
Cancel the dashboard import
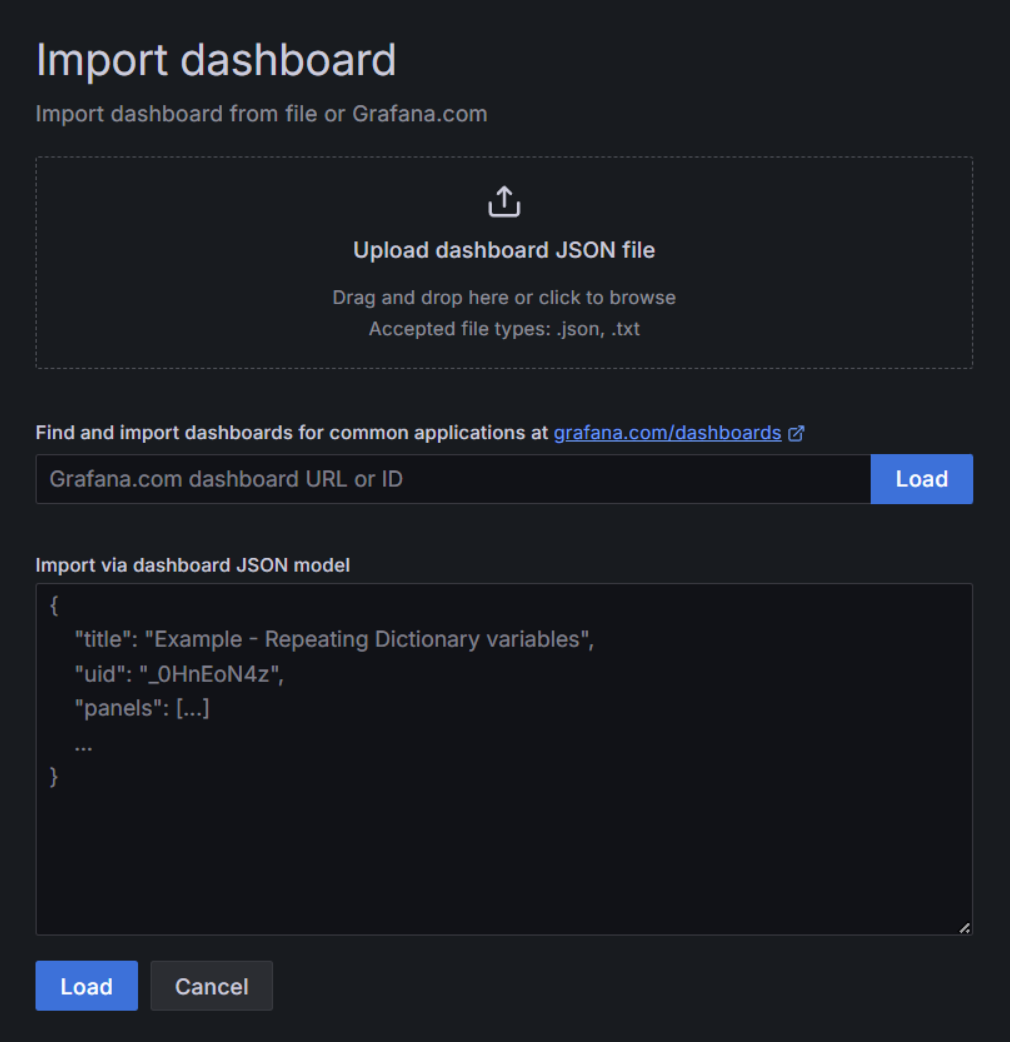211,986
